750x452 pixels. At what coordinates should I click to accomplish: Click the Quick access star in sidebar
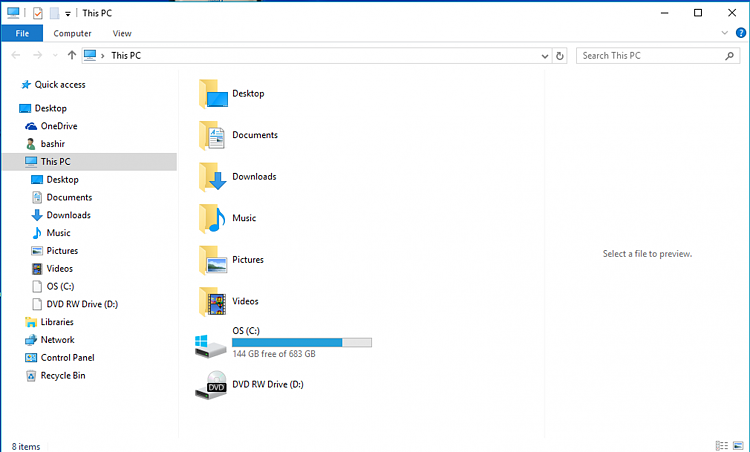pyautogui.click(x=26, y=85)
